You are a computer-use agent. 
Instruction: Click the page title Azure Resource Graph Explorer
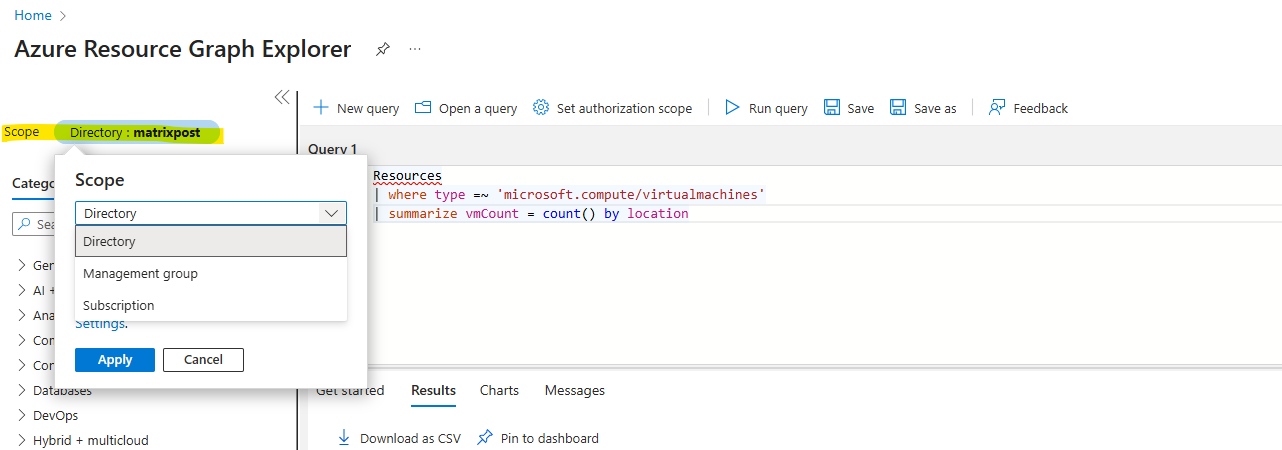(183, 49)
